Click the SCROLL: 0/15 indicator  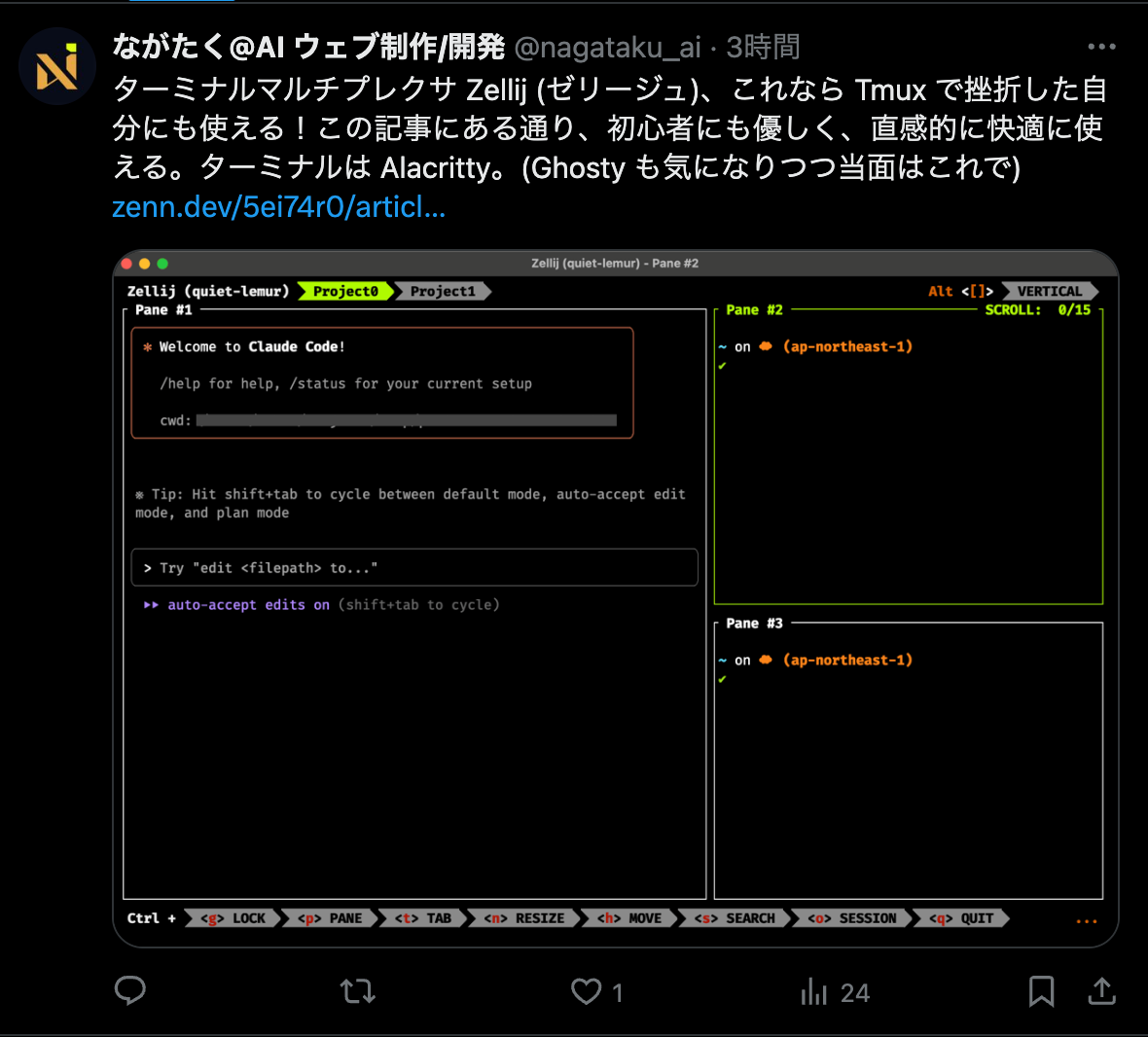pyautogui.click(x=1037, y=310)
